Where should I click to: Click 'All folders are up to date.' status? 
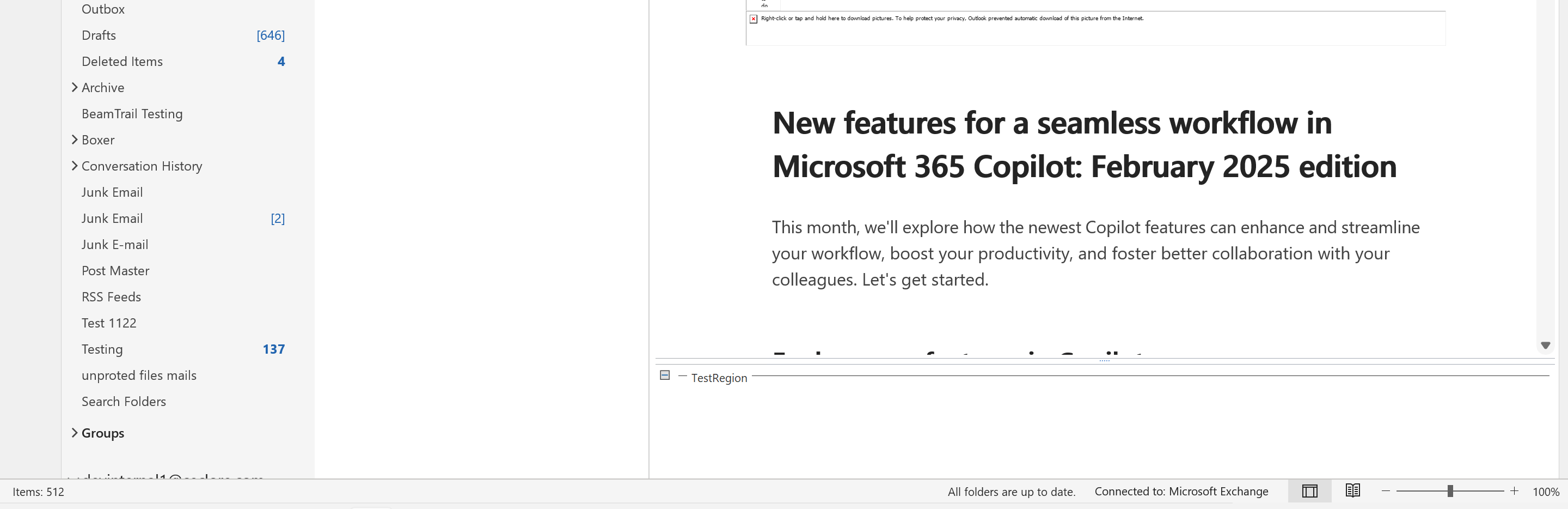tap(1012, 492)
